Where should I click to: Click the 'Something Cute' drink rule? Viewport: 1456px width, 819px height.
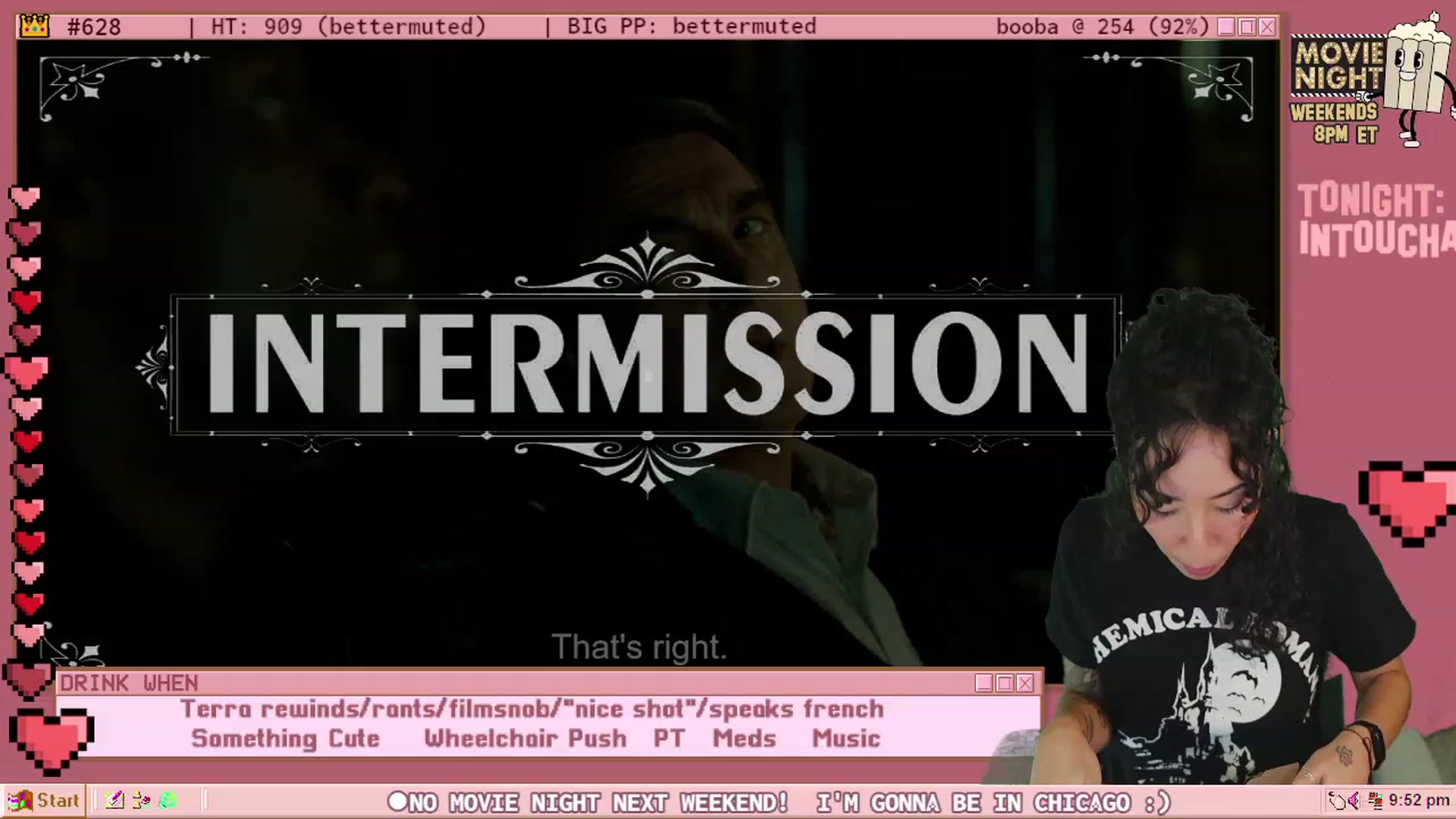pyautogui.click(x=285, y=739)
